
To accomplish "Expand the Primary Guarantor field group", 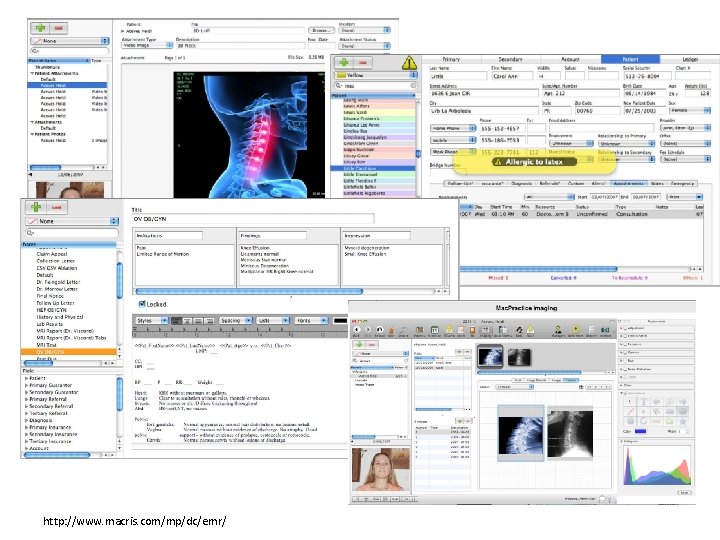I will pyautogui.click(x=26, y=385).
